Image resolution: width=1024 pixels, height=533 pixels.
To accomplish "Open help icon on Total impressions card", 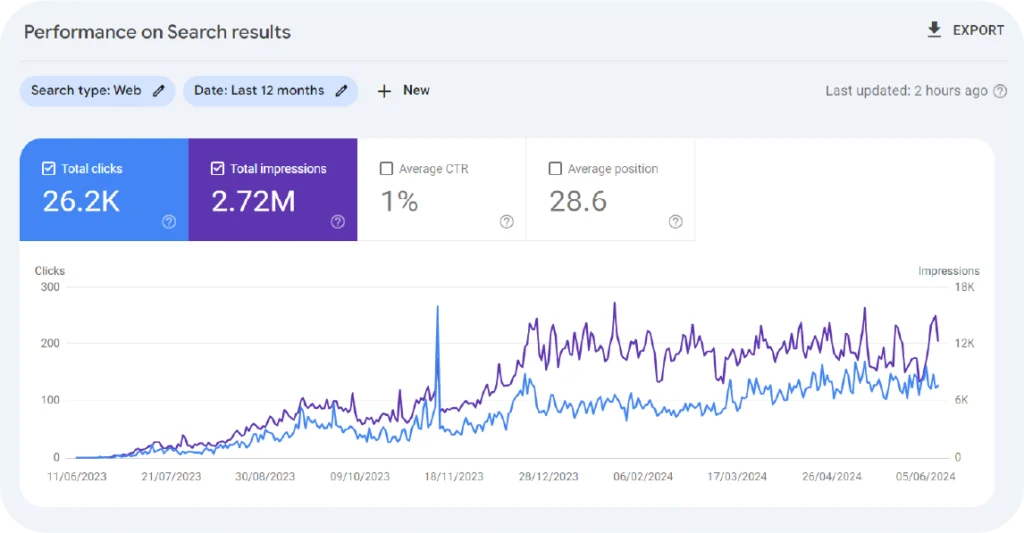I will point(338,222).
